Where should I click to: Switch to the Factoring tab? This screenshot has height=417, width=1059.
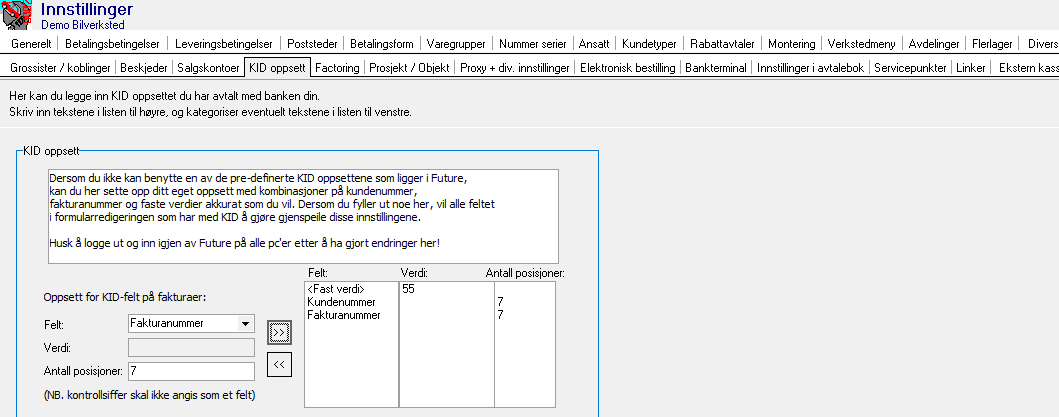338,68
